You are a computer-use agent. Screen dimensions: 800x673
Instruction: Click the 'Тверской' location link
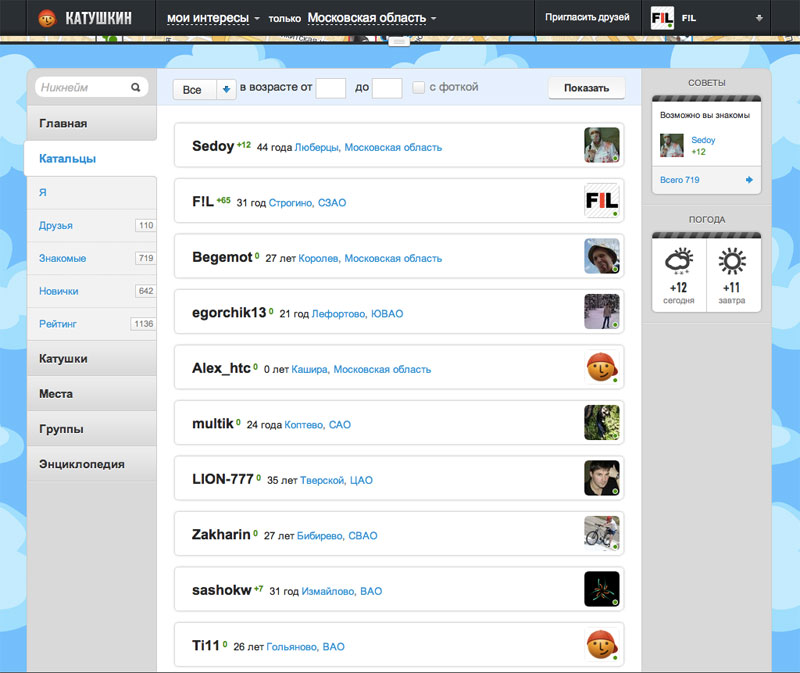pyautogui.click(x=322, y=480)
